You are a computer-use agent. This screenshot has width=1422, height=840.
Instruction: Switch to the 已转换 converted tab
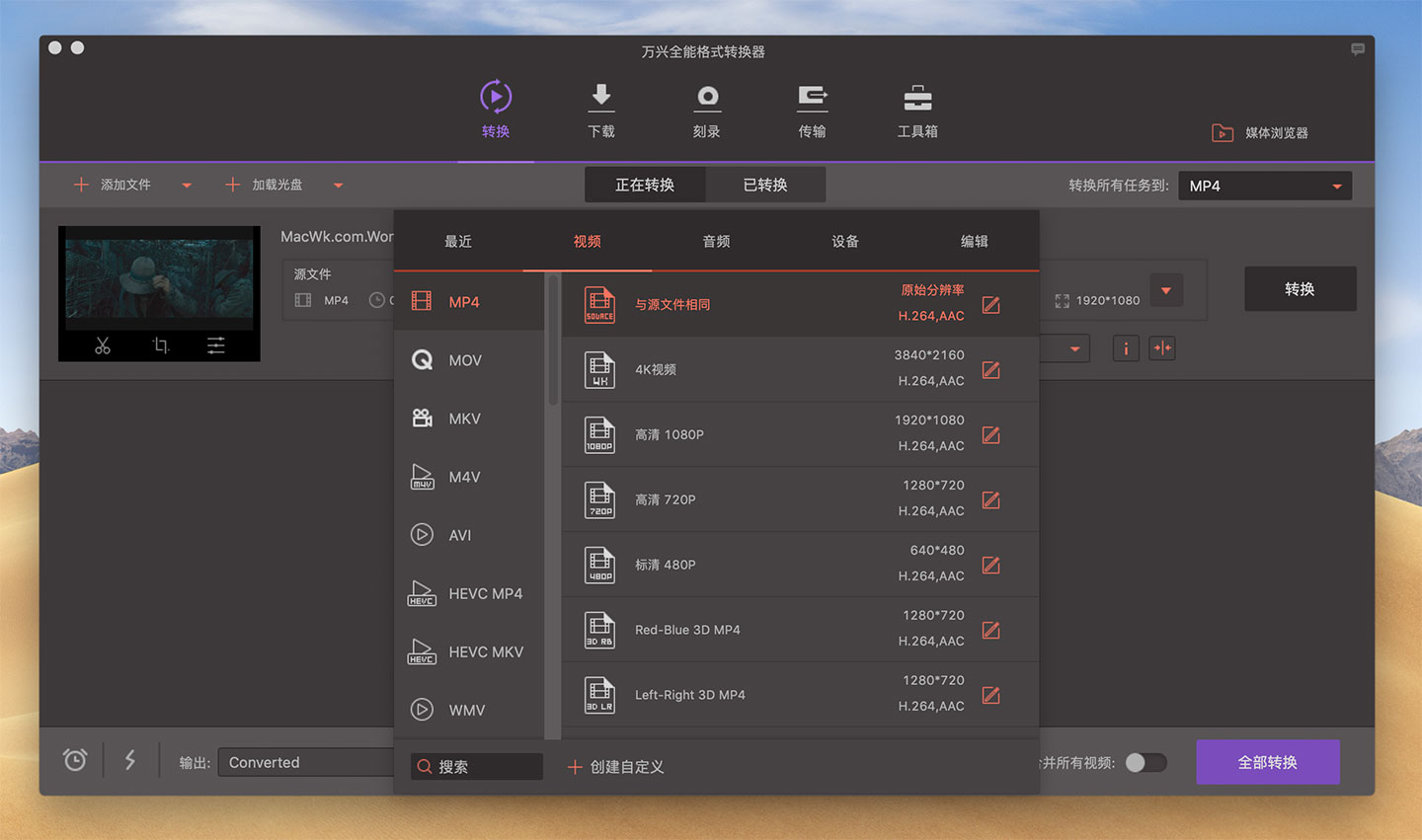point(765,185)
